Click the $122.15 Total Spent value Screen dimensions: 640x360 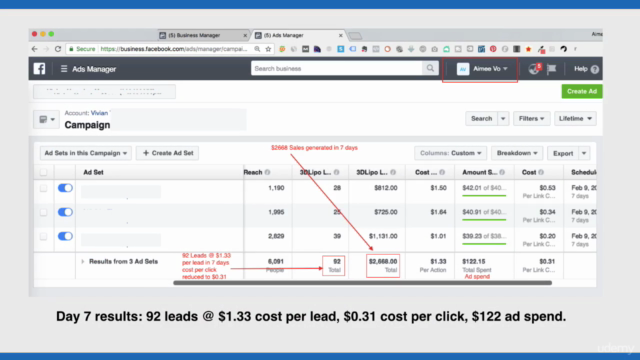click(473, 262)
